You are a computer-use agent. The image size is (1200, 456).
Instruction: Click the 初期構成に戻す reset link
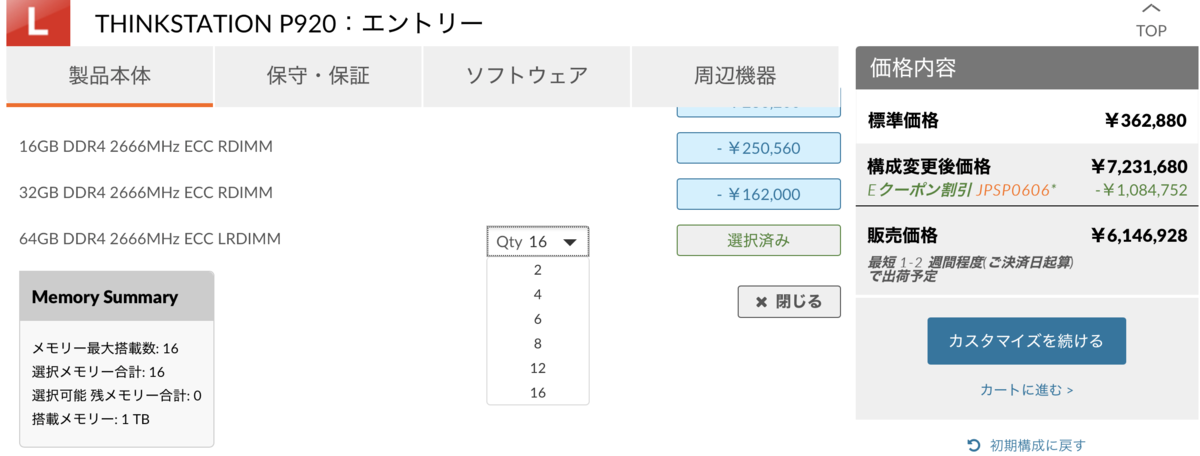coord(1037,445)
